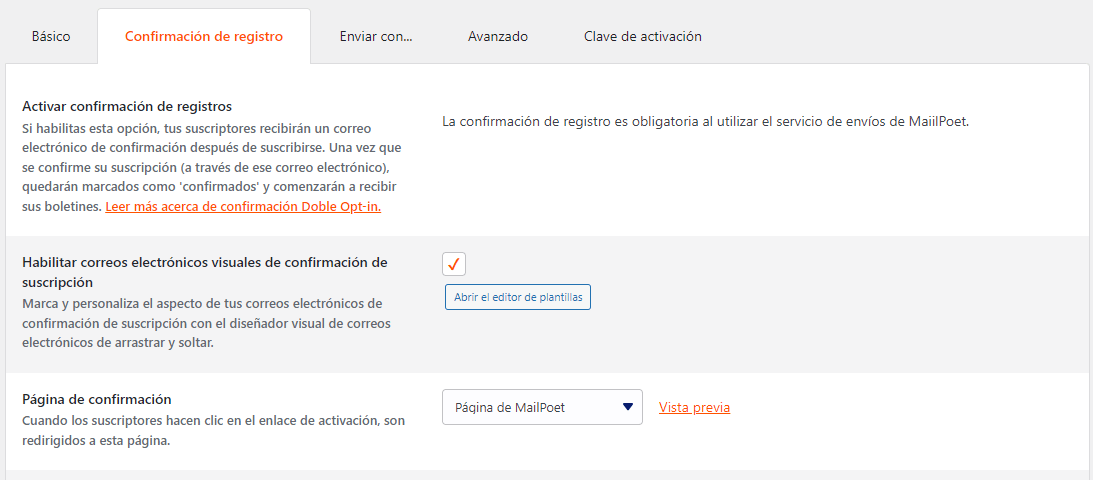Click the 'Si habilitas esta opción' description paragraph
This screenshot has height=480, width=1093.
coord(212,168)
